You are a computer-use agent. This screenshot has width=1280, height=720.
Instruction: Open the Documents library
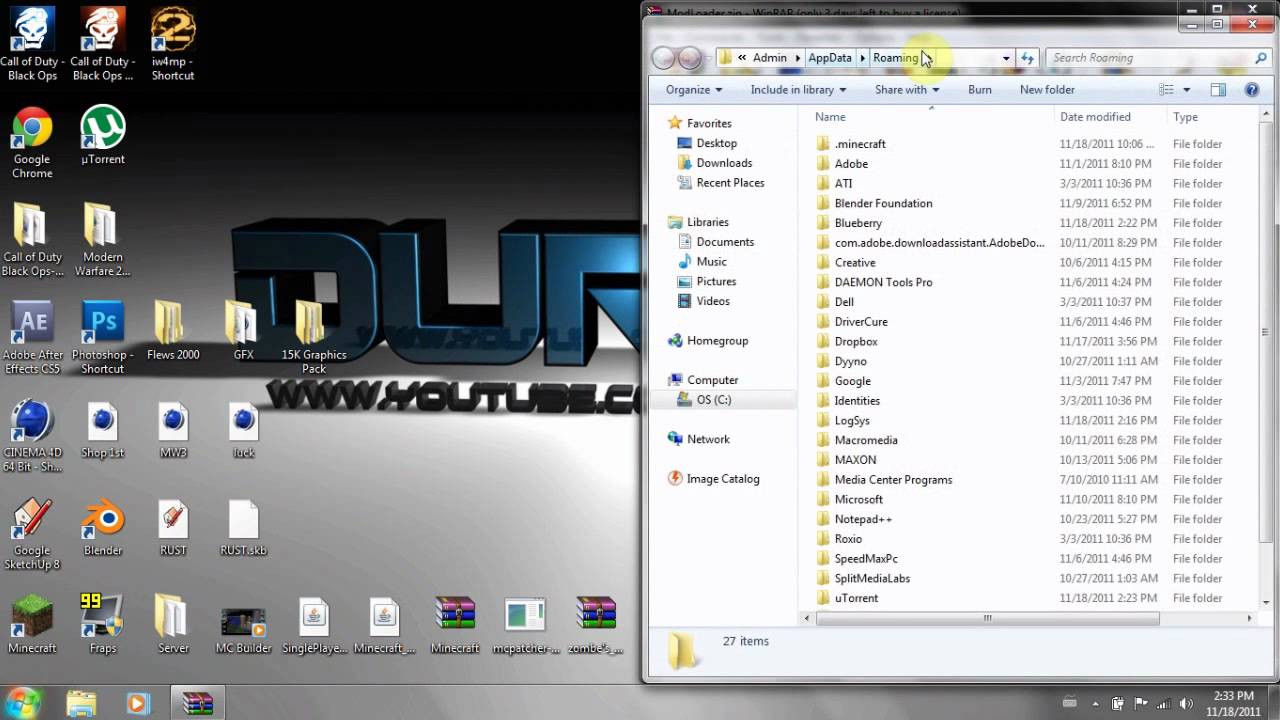pos(725,242)
